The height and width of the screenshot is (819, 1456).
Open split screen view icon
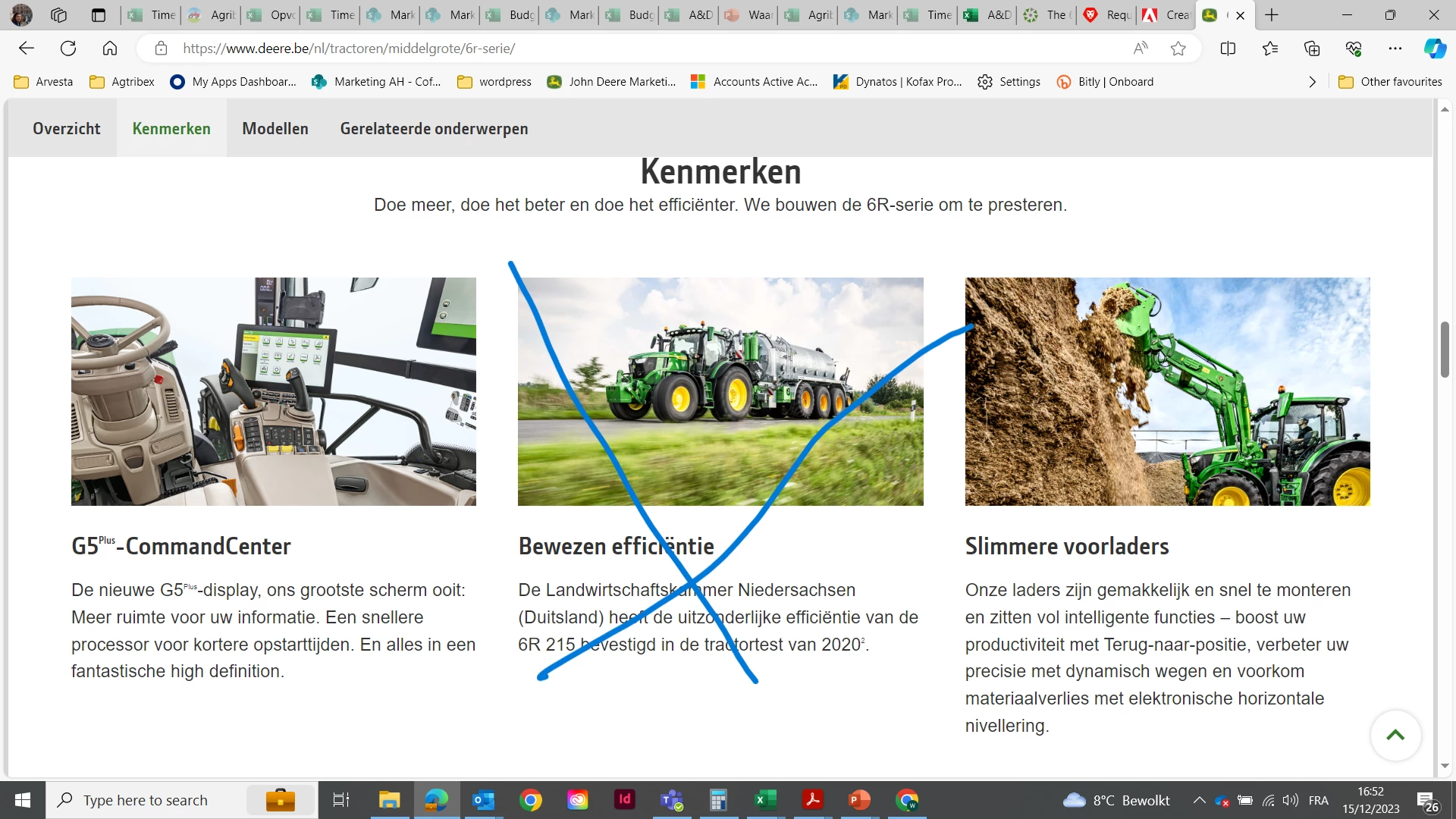click(x=1228, y=49)
